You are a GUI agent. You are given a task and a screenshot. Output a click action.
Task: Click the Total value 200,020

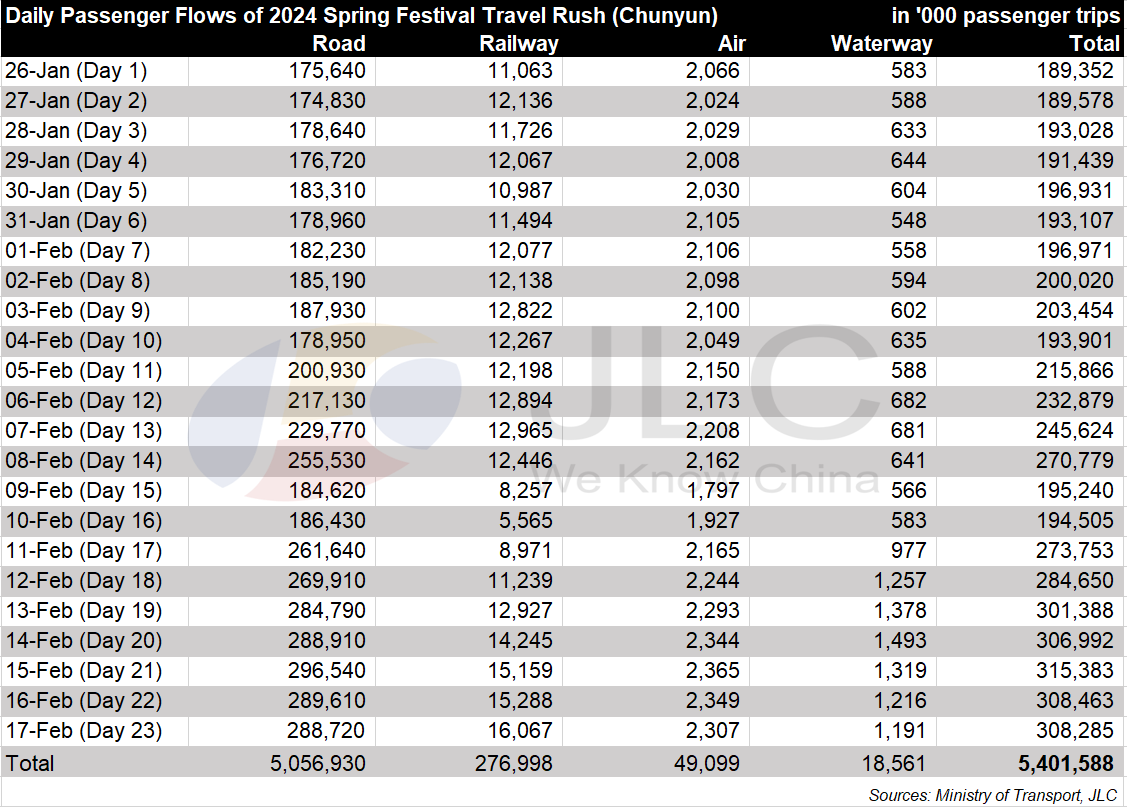point(1075,281)
